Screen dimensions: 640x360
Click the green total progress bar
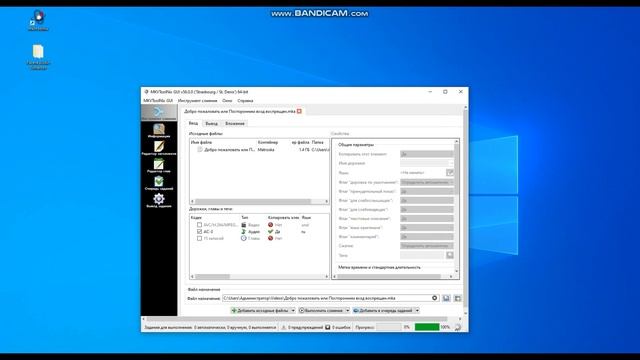coord(427,327)
